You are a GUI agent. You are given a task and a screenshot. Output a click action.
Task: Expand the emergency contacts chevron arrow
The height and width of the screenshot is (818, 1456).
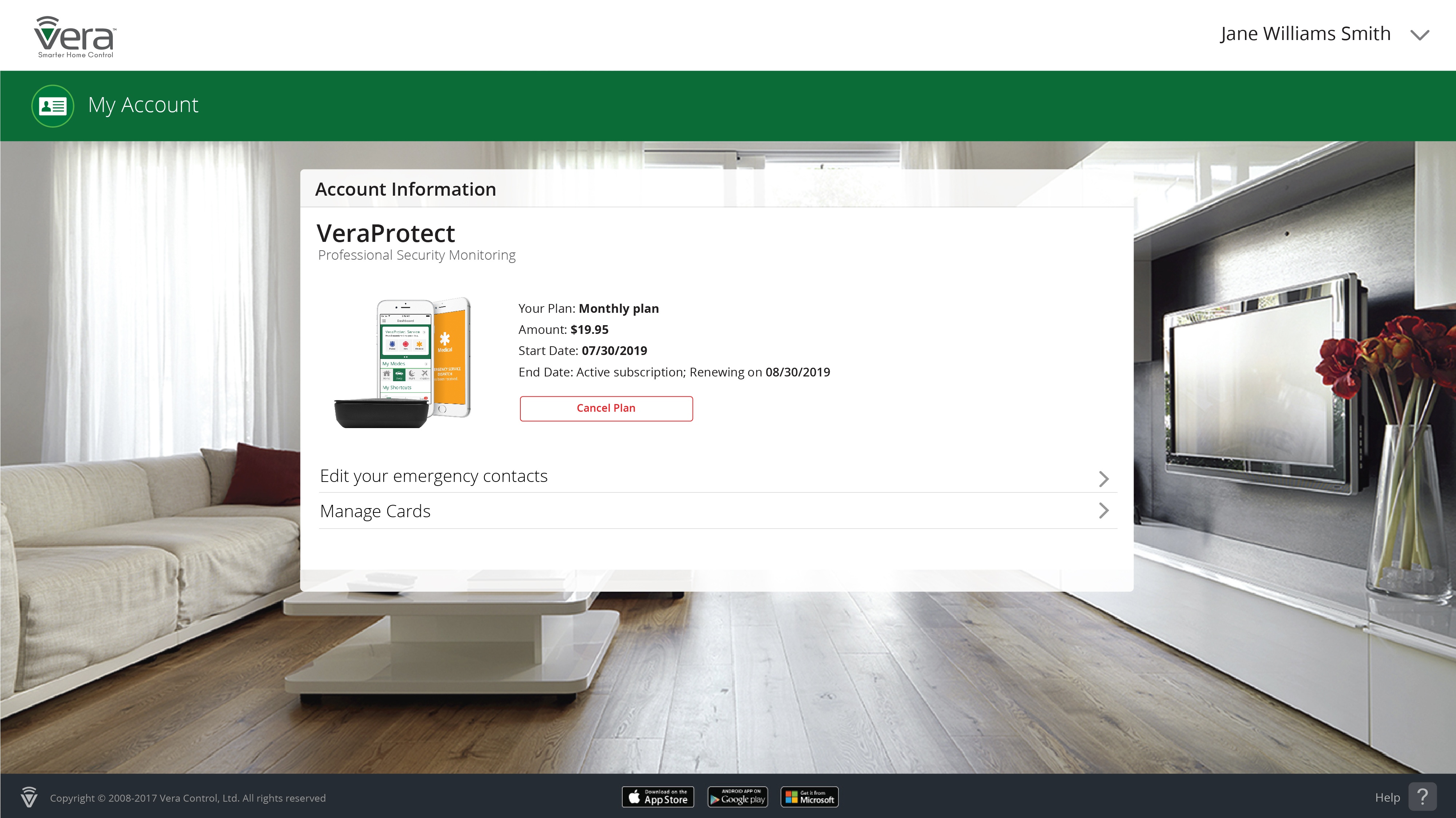(x=1103, y=479)
